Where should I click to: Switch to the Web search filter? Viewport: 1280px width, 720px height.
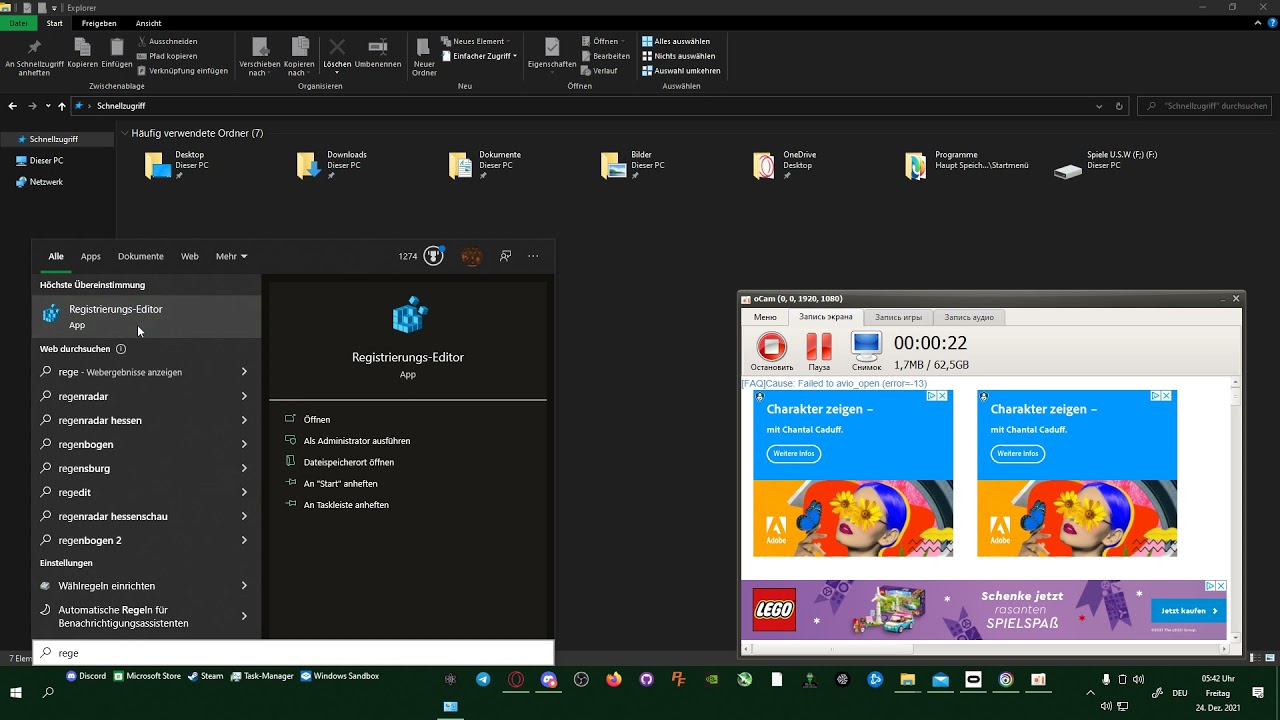[189, 256]
